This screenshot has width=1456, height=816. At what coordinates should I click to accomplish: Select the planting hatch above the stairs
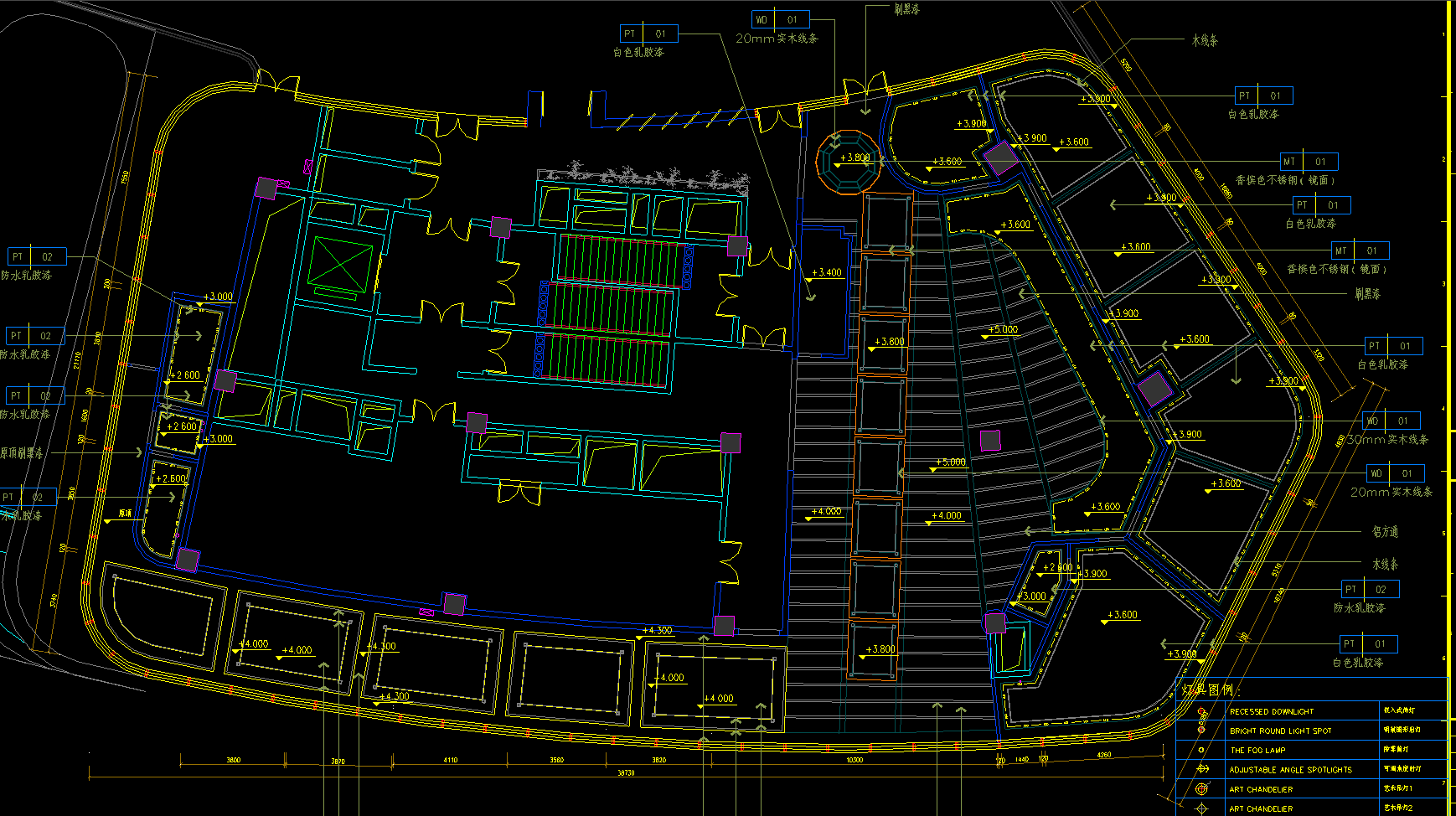tap(643, 176)
